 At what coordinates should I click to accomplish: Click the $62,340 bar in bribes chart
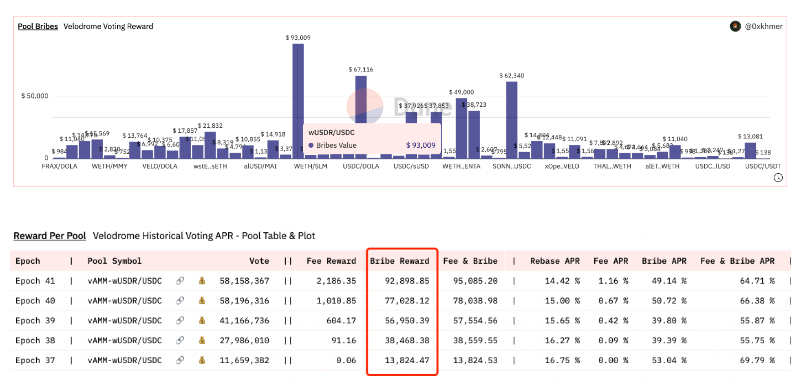pyautogui.click(x=512, y=120)
